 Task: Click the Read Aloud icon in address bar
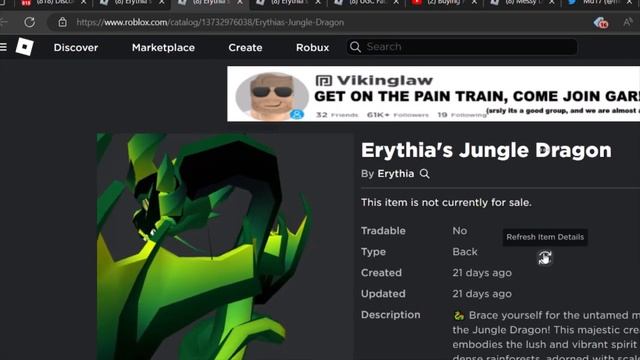[628, 22]
